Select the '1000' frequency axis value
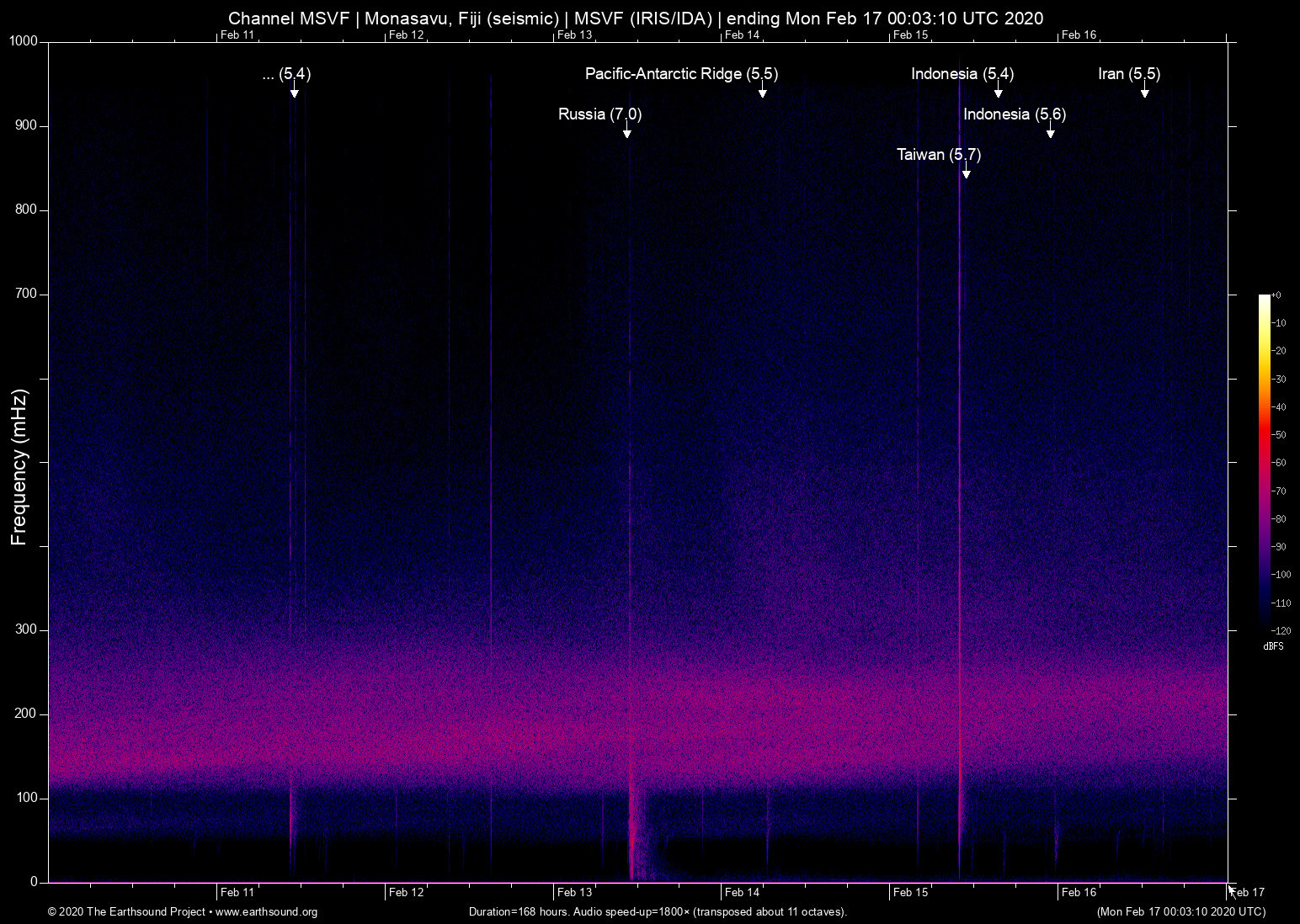The image size is (1300, 924). (24, 42)
